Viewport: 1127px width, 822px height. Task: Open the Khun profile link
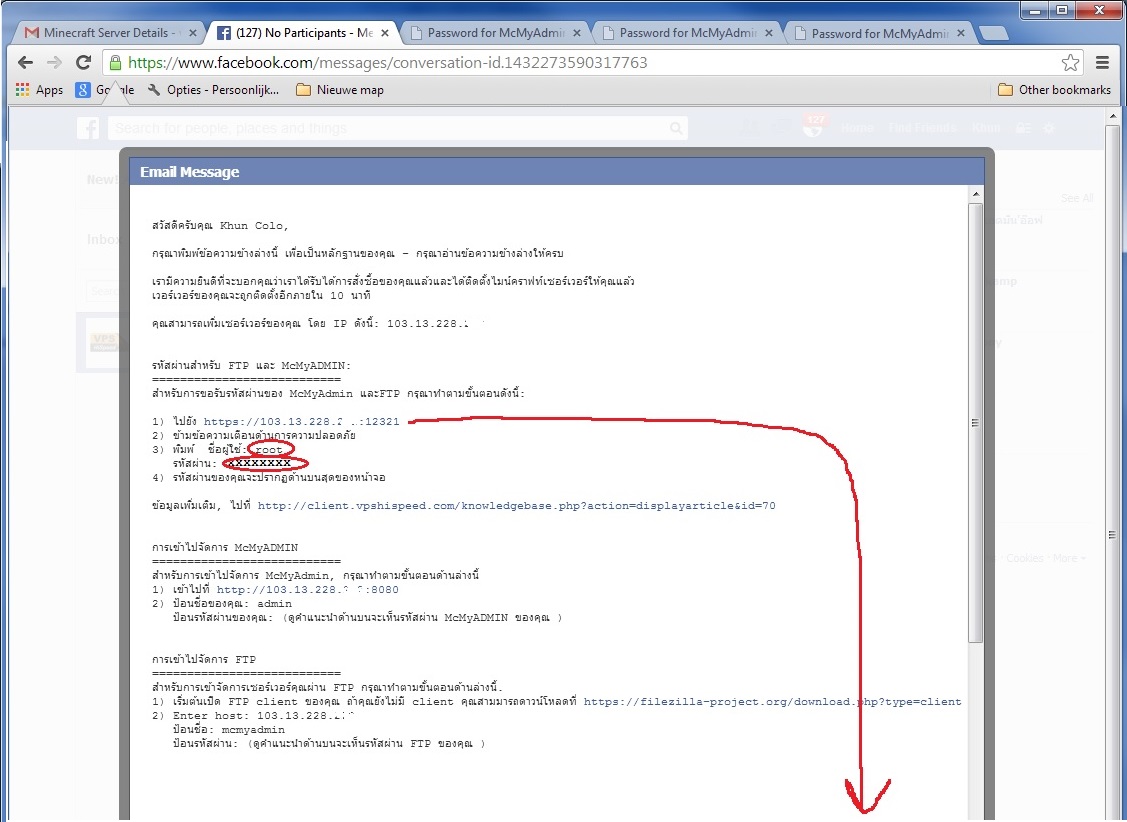[x=985, y=128]
